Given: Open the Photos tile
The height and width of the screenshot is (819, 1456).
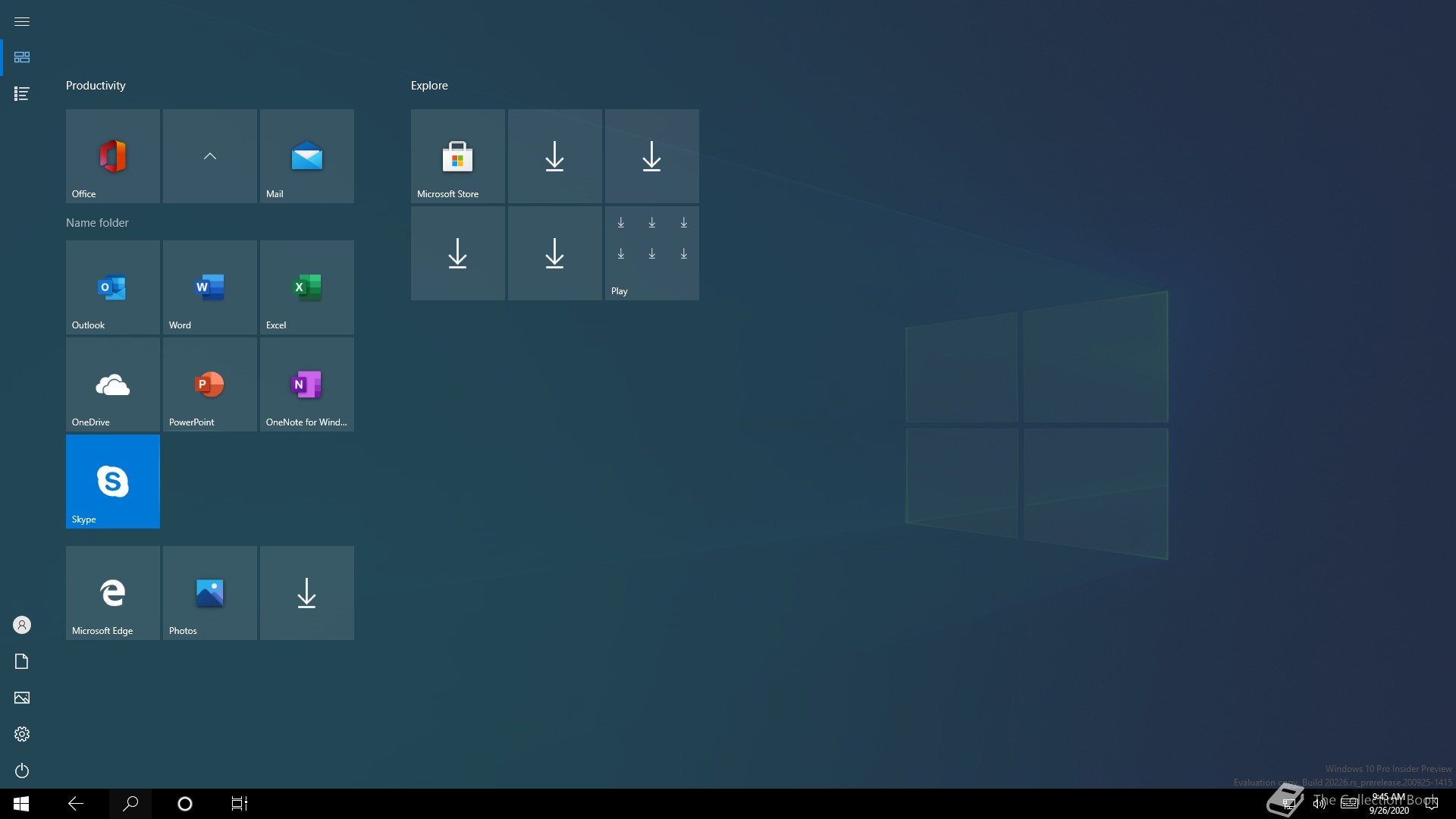Looking at the screenshot, I should [x=209, y=592].
